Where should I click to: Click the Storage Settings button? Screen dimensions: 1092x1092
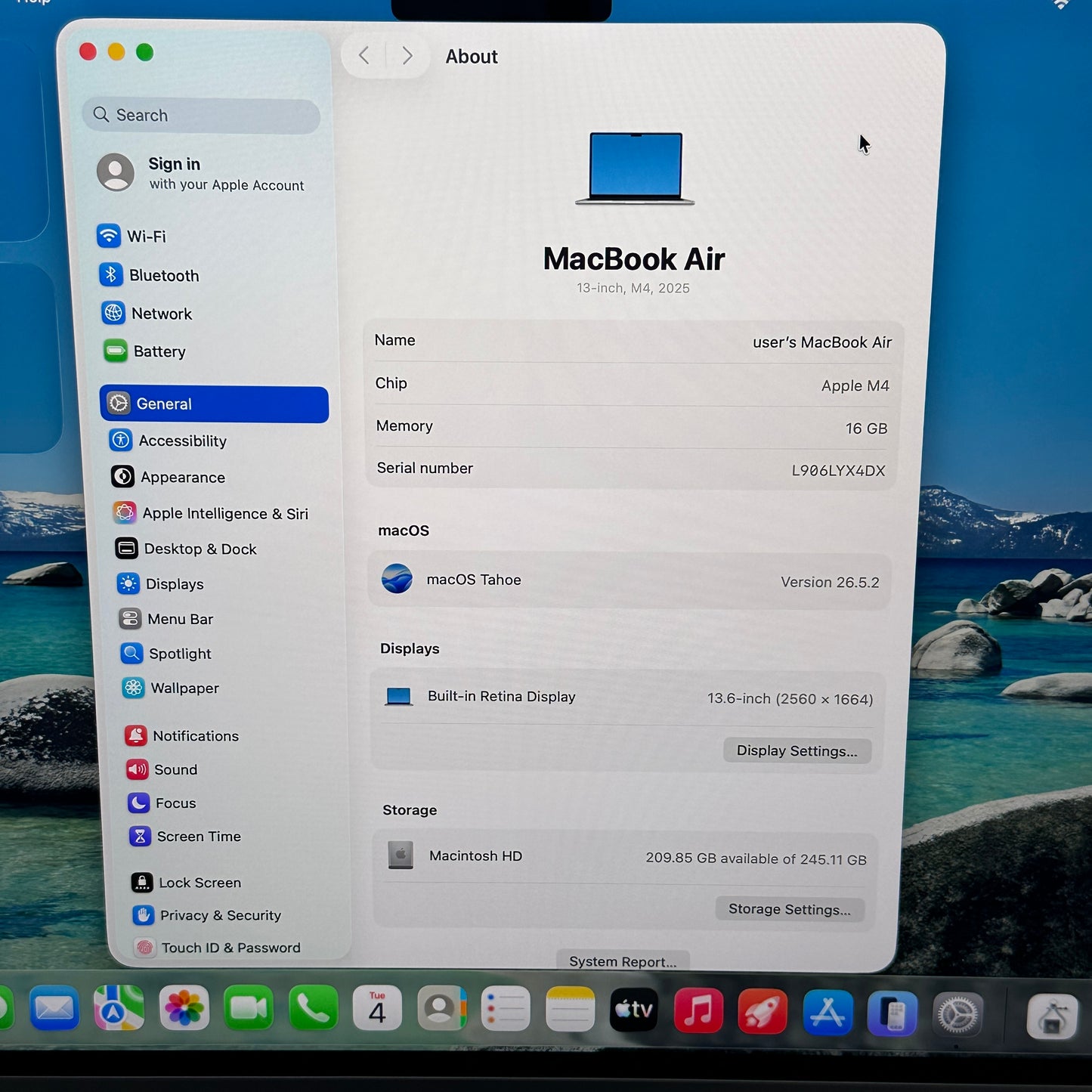790,909
